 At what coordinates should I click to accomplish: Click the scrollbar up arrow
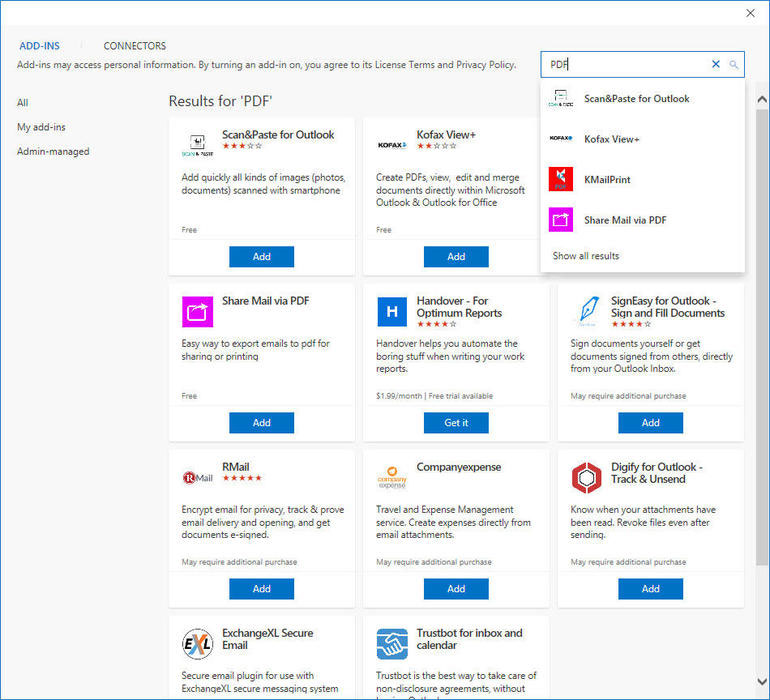pyautogui.click(x=762, y=100)
